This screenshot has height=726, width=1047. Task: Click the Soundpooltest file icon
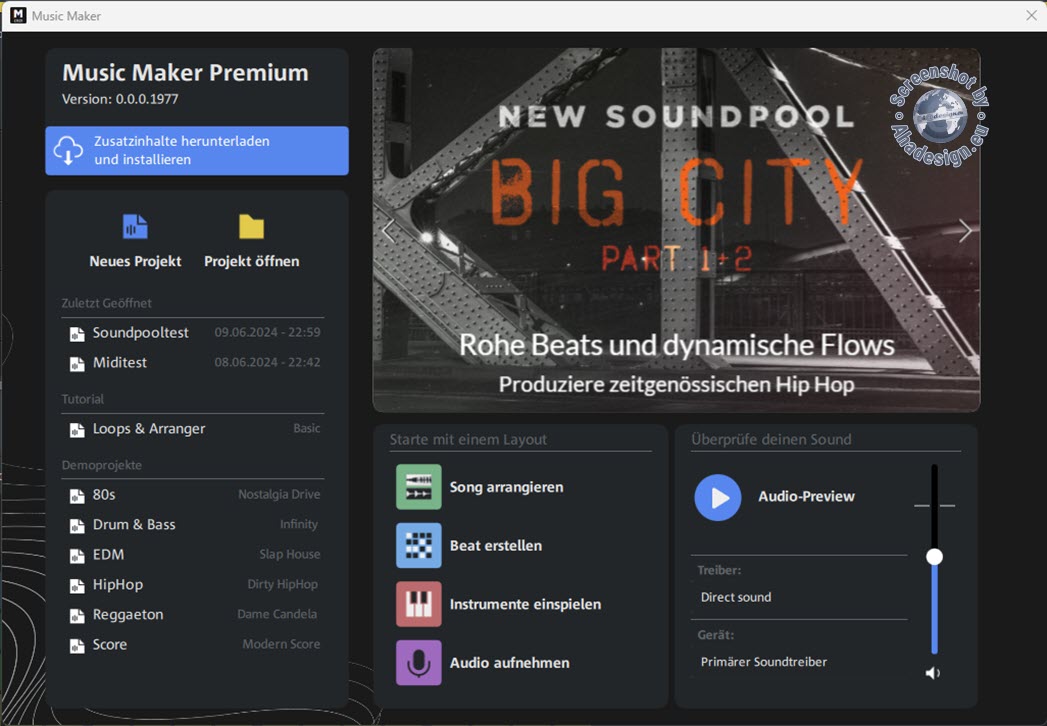click(x=77, y=334)
